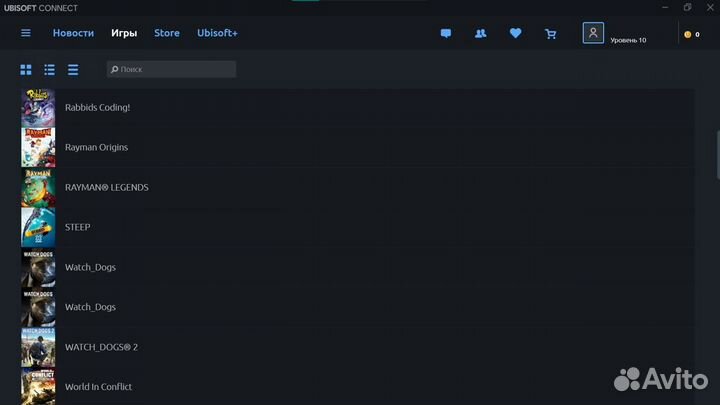
Task: Select STEEP in the games list
Action: [77, 227]
